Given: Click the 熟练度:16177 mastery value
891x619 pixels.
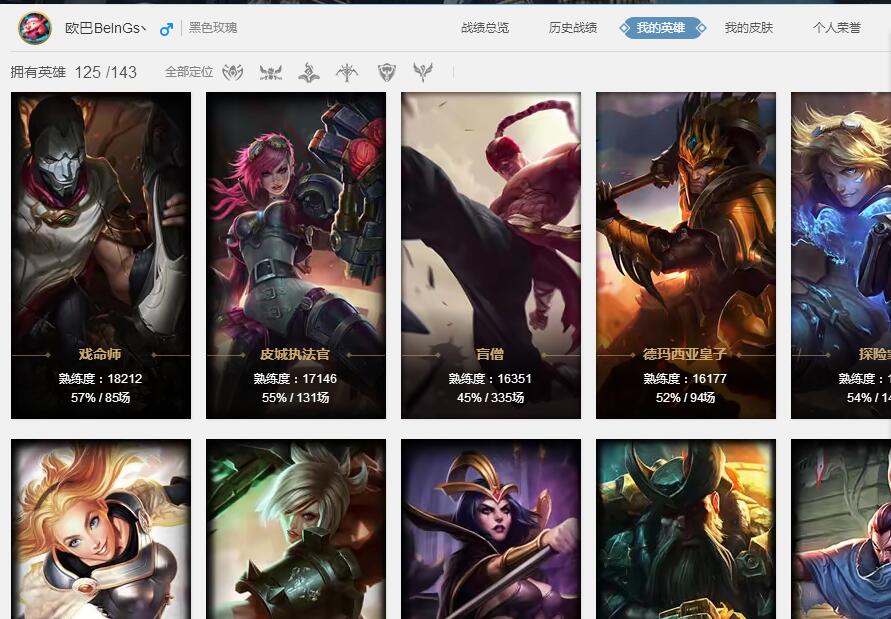Looking at the screenshot, I should [685, 379].
